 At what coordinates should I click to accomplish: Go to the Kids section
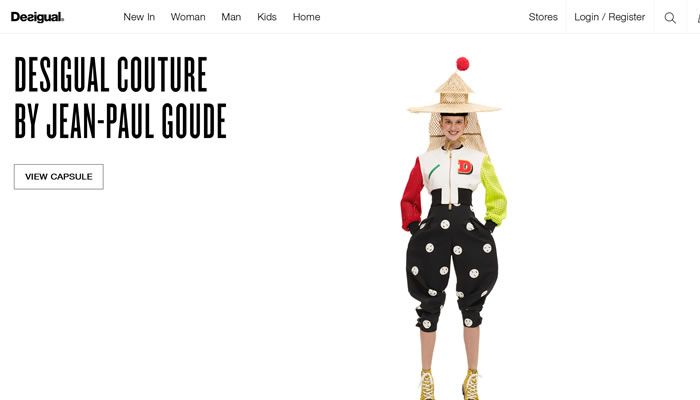tap(267, 17)
